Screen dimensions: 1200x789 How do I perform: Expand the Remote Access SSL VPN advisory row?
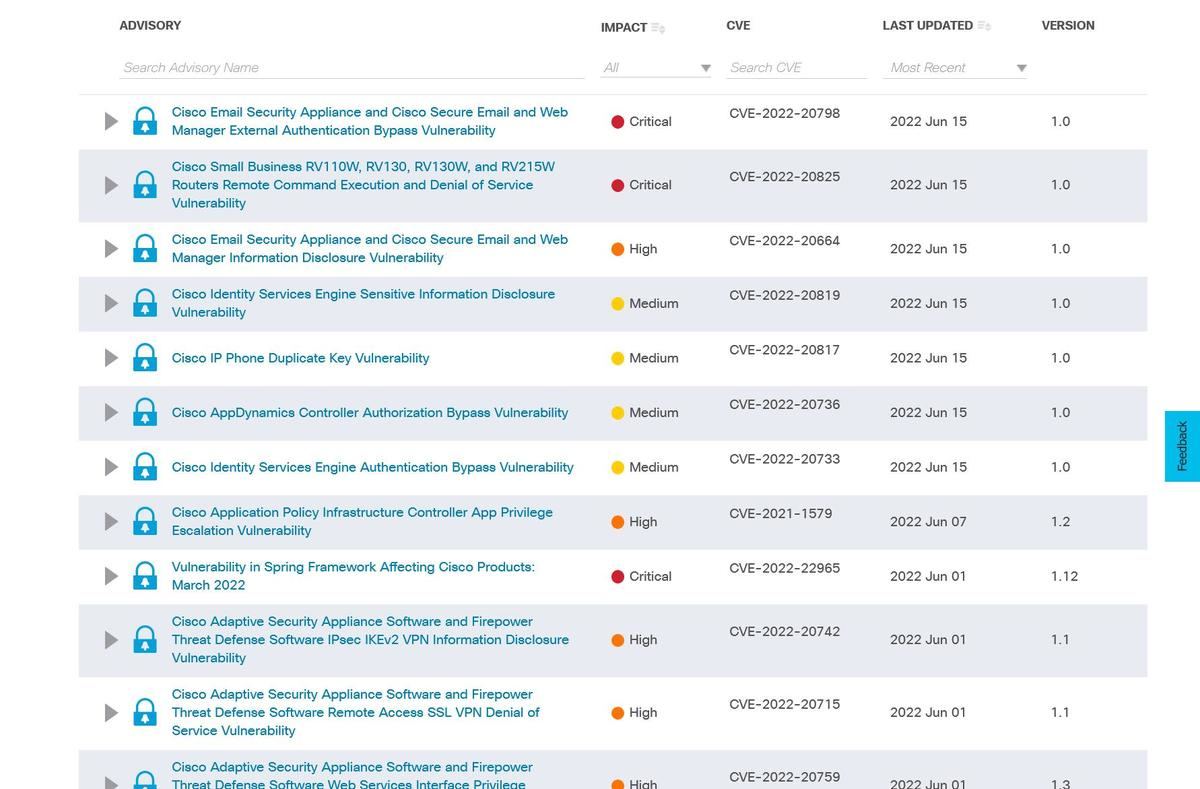[111, 712]
